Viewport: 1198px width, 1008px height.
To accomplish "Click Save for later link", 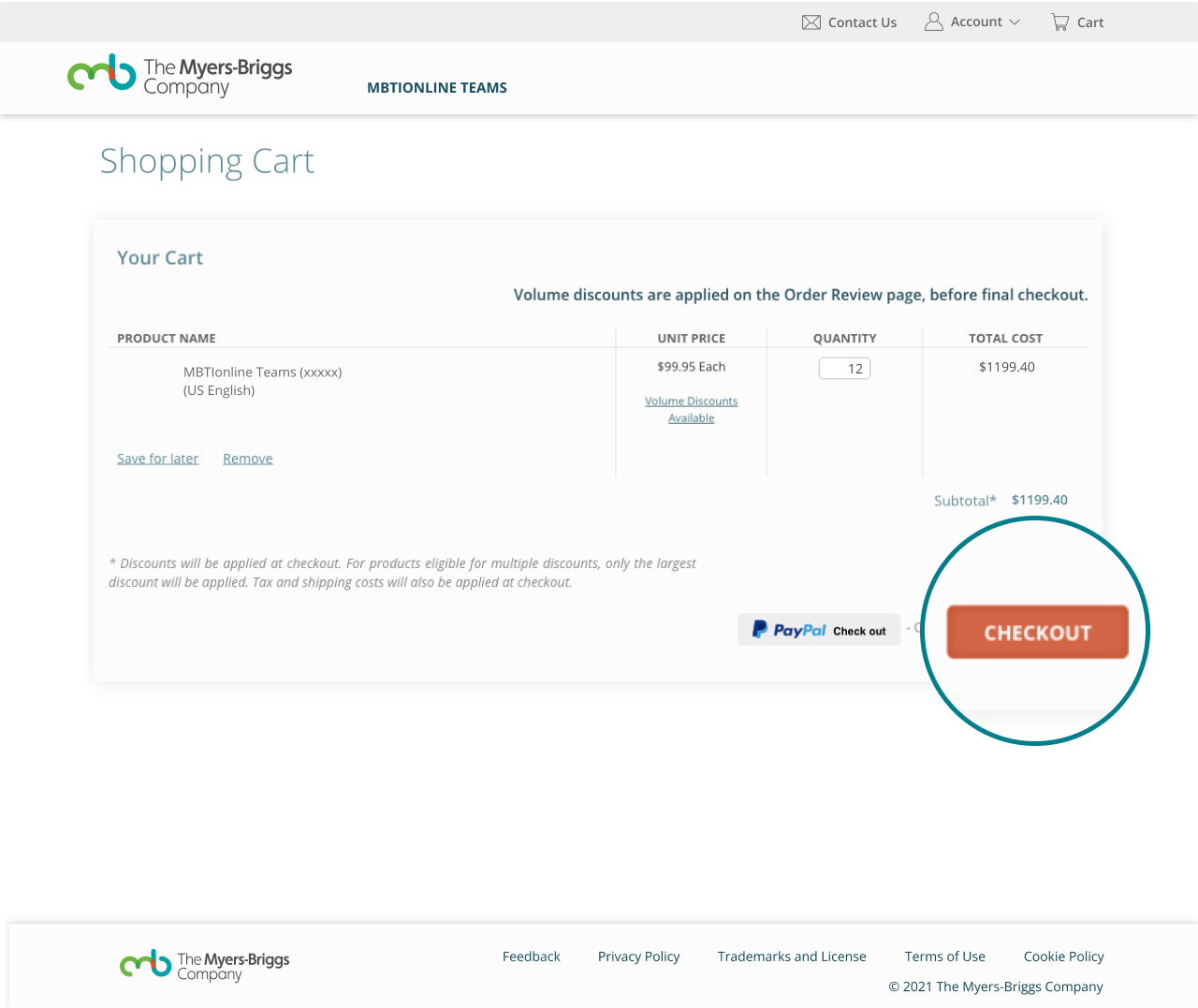I will (157, 459).
